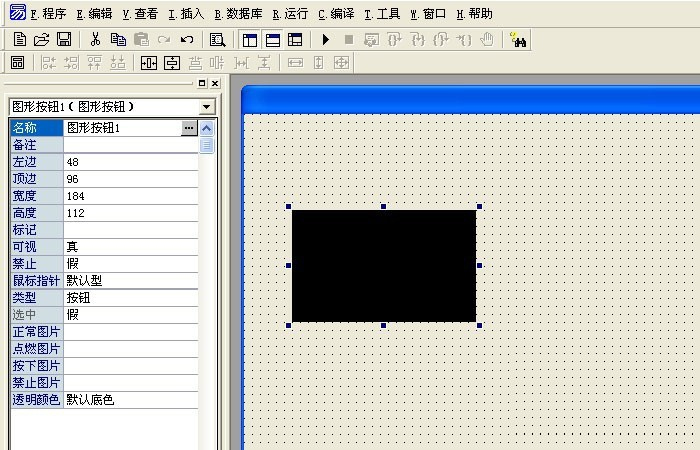The image size is (700, 450).
Task: Close the property panel
Action: coord(215,83)
